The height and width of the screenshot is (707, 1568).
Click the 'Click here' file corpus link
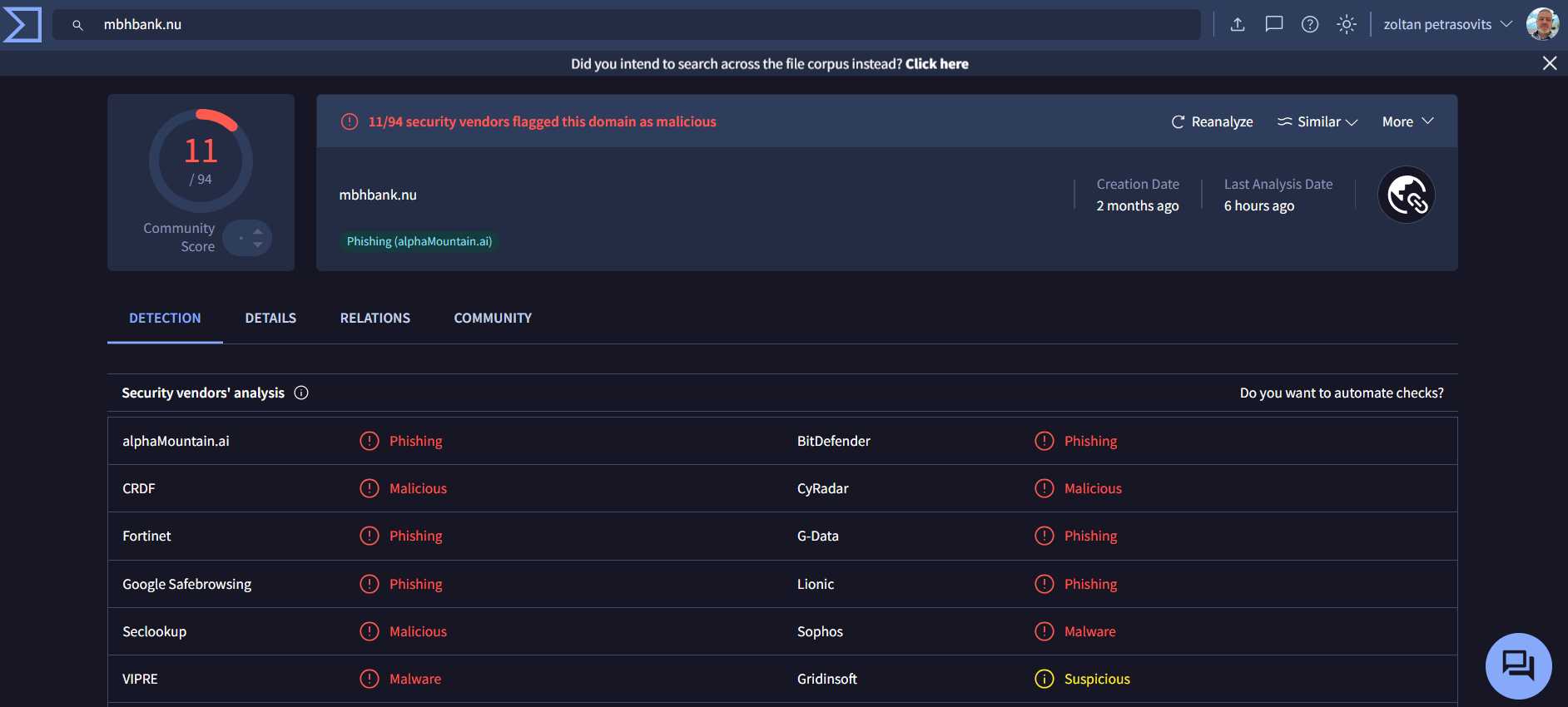tap(936, 63)
